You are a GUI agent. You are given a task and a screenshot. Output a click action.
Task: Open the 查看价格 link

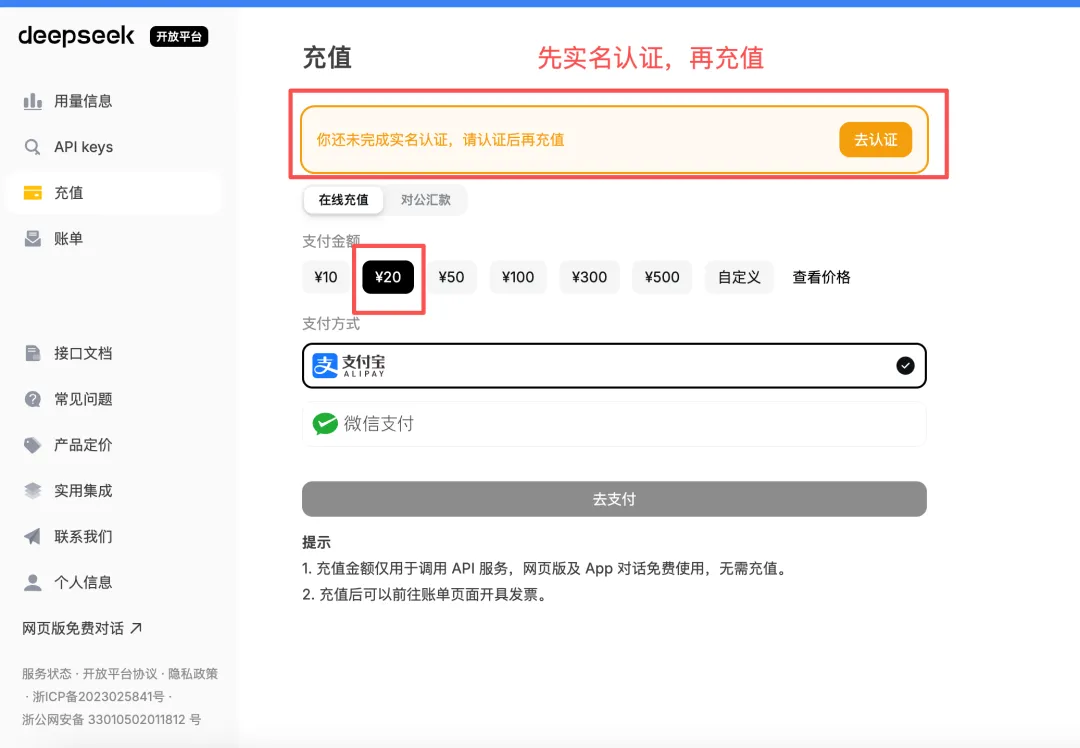pos(821,277)
